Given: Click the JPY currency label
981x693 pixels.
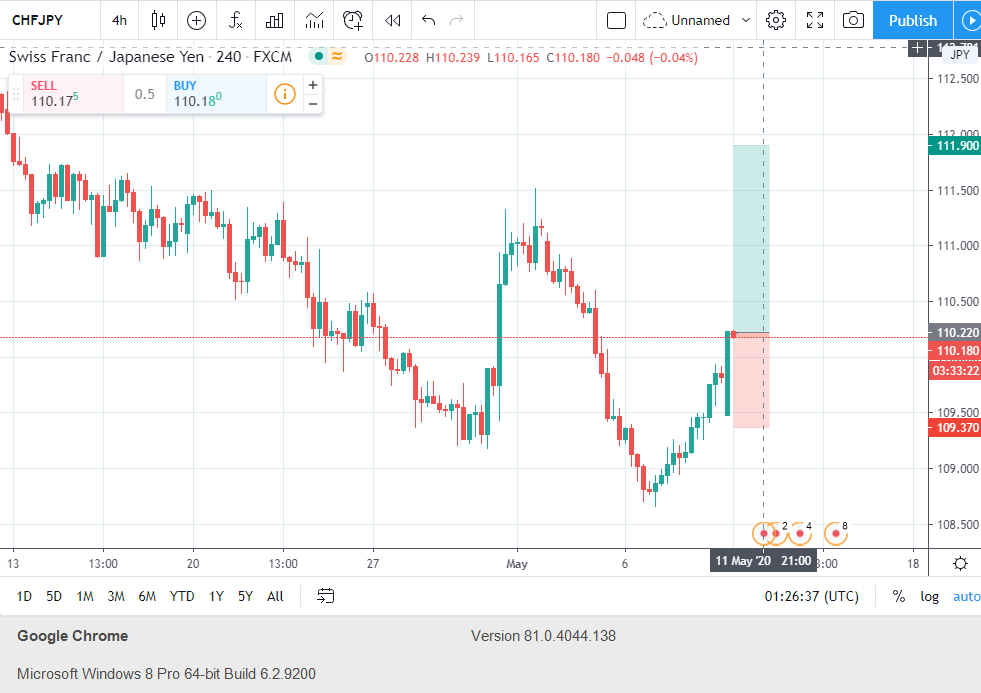Looking at the screenshot, I should [x=960, y=54].
